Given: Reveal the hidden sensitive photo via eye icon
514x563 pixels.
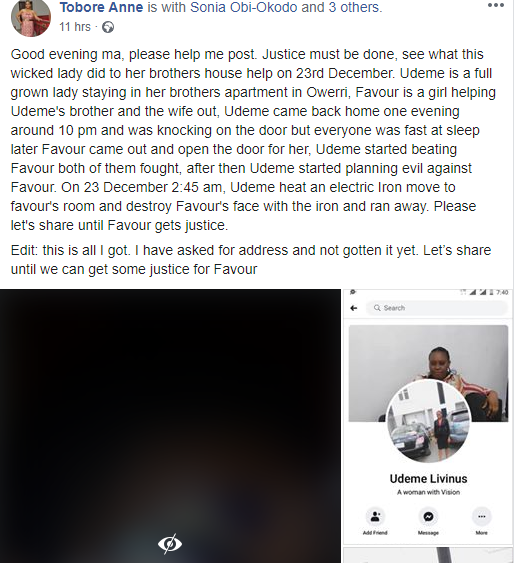Looking at the screenshot, I should pyautogui.click(x=170, y=543).
